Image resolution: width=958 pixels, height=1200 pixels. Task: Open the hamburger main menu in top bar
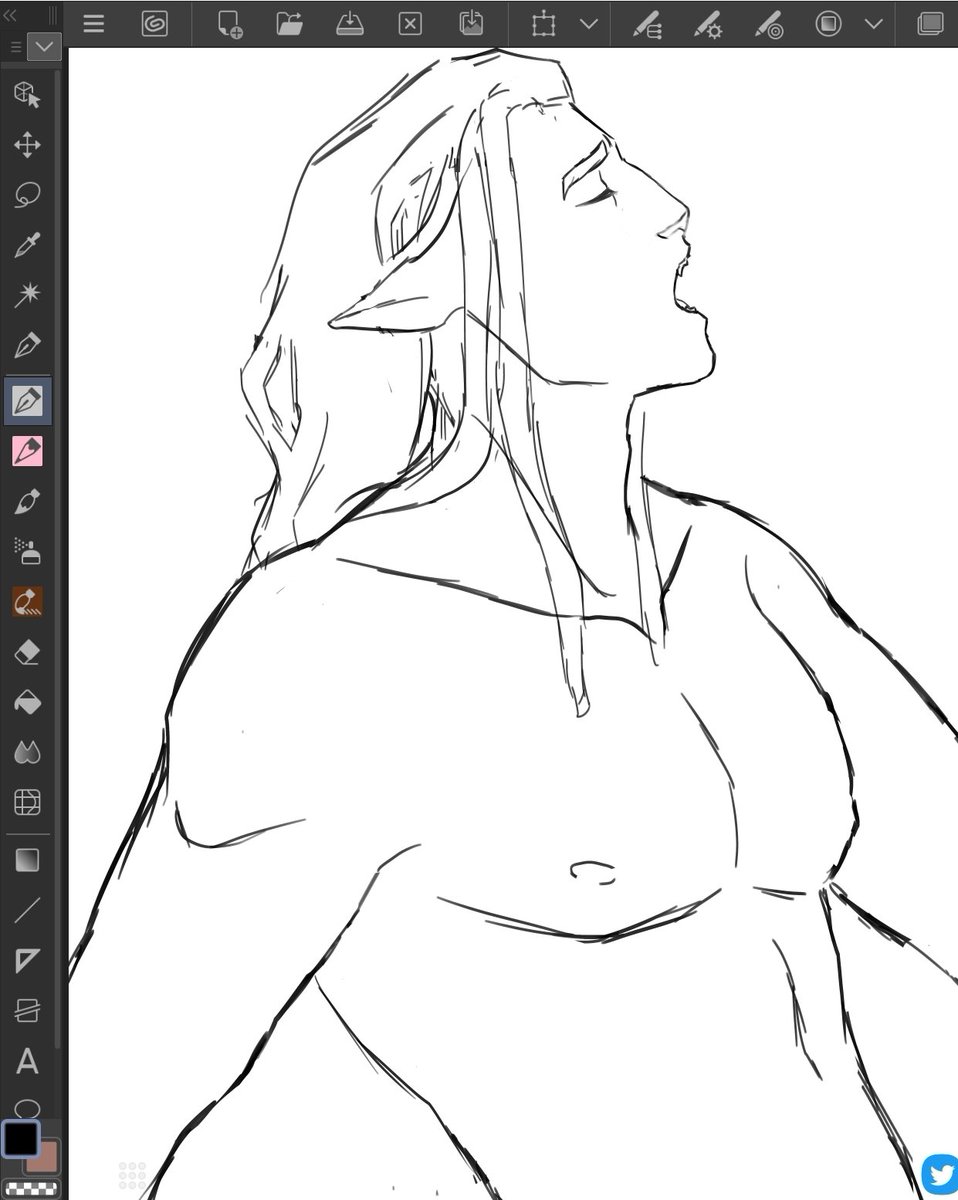point(94,24)
